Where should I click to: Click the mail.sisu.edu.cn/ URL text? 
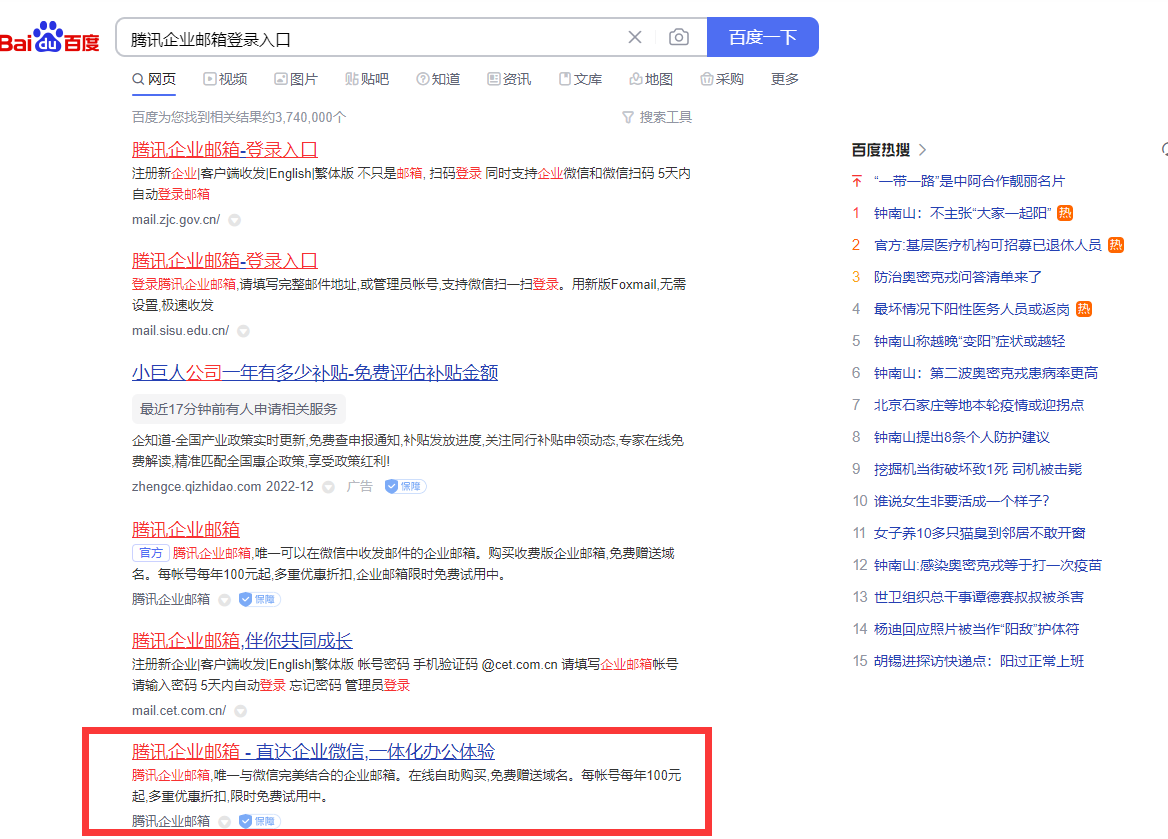coord(180,331)
